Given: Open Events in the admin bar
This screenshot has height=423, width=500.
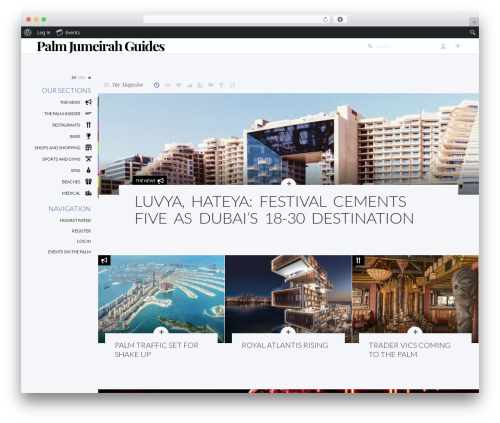Looking at the screenshot, I should [68, 32].
